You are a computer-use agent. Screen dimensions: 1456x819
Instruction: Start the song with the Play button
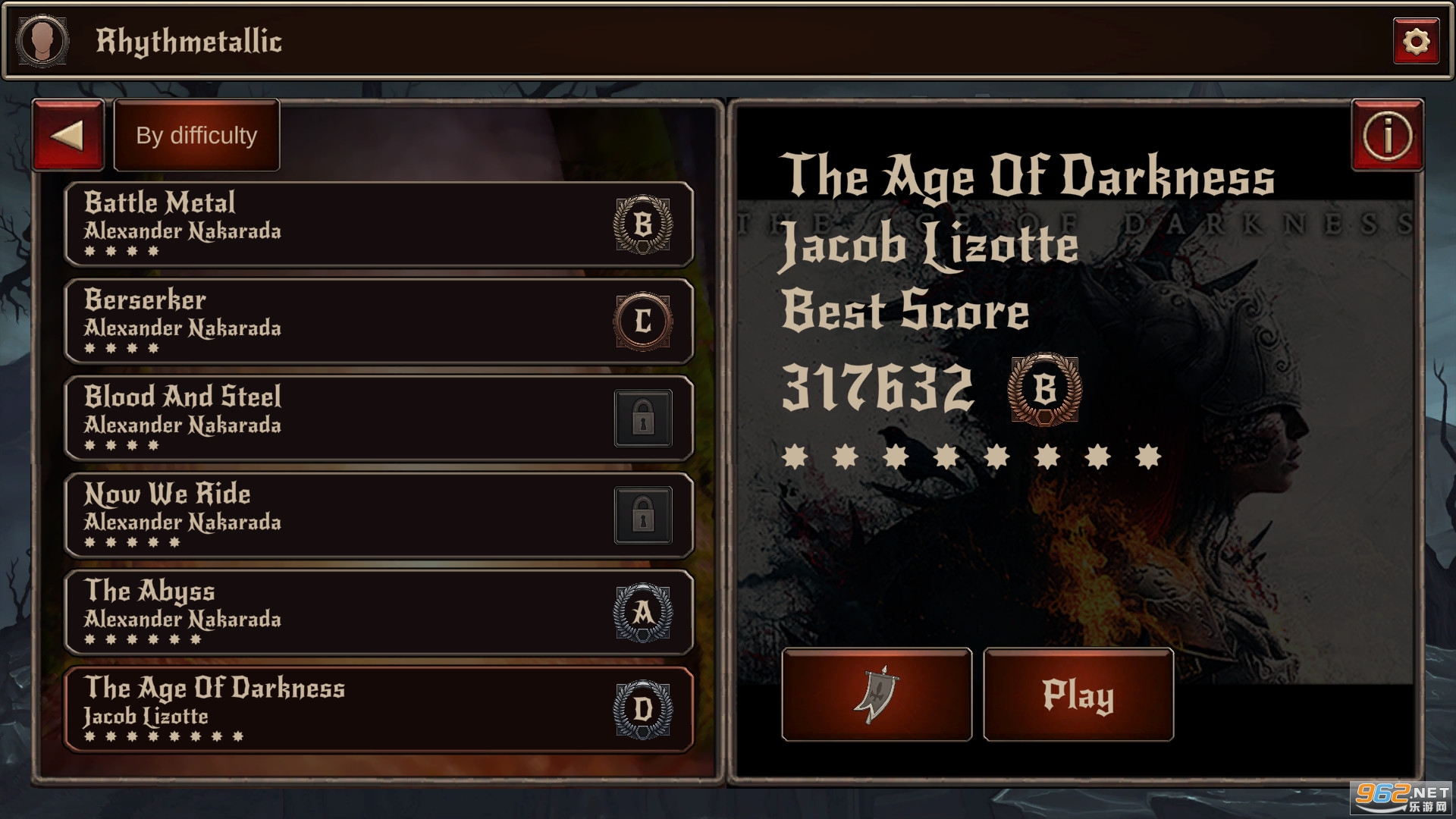(x=1078, y=694)
